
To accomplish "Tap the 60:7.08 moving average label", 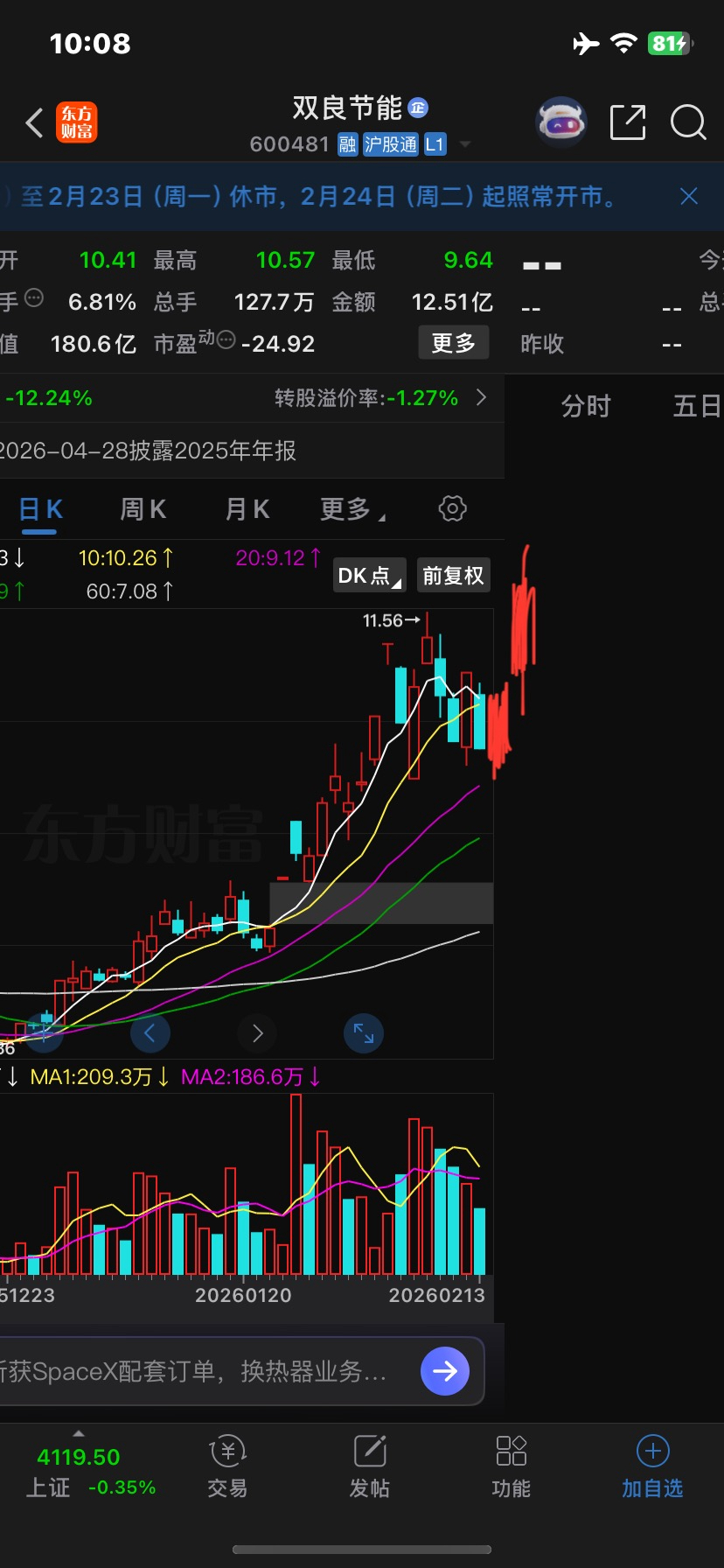I will 130,591.
